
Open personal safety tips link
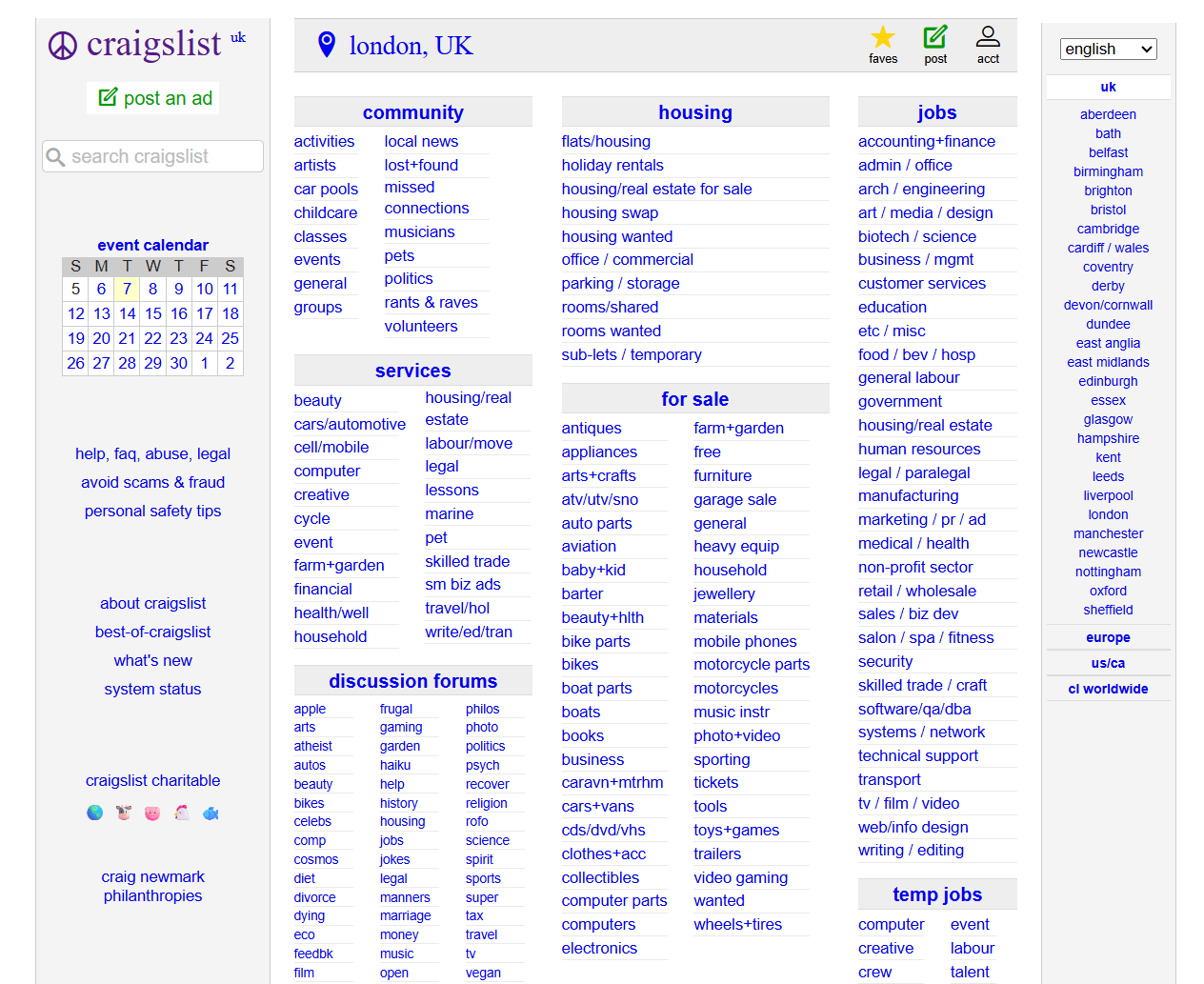[152, 511]
